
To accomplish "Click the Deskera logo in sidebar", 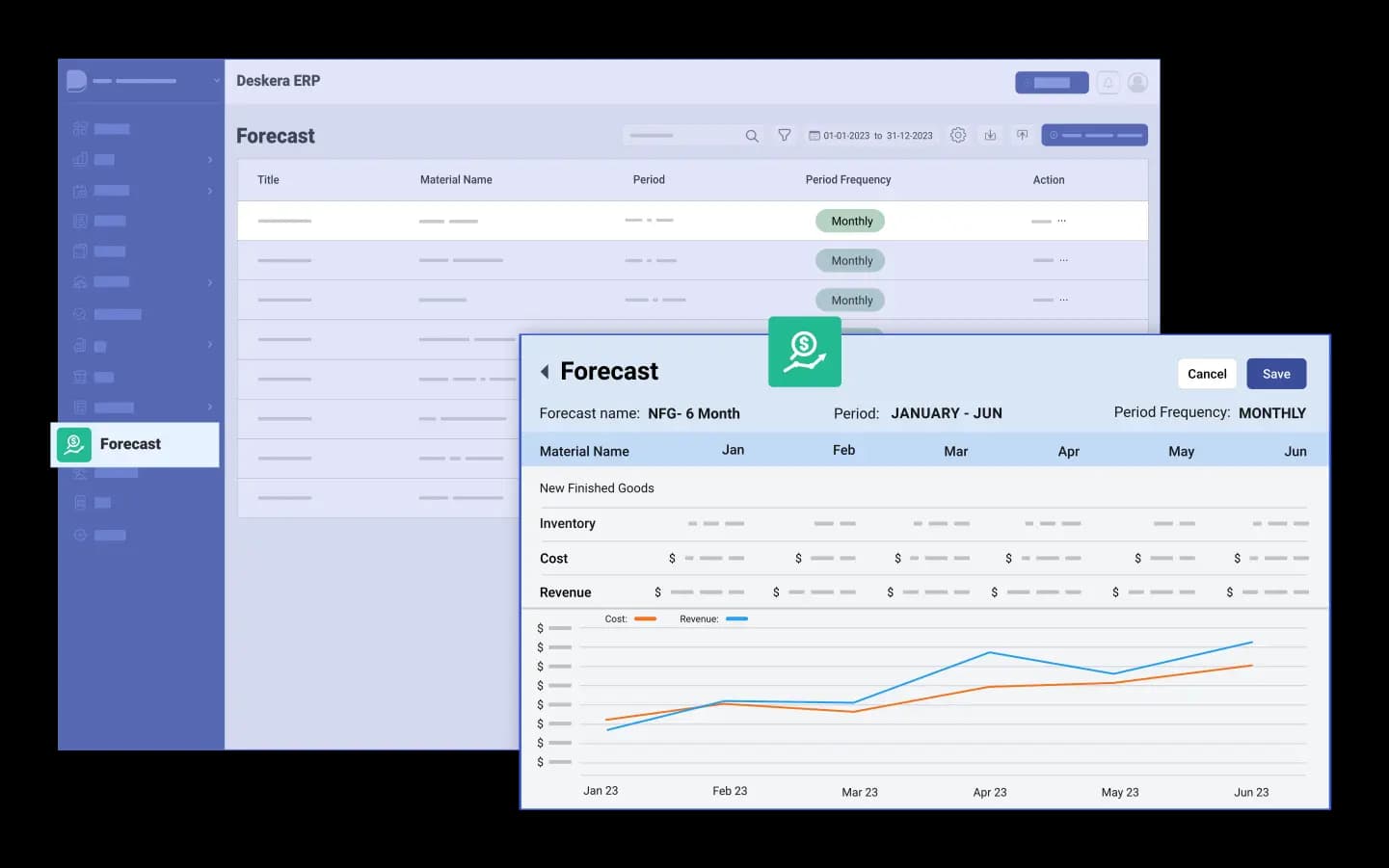I will pyautogui.click(x=77, y=81).
